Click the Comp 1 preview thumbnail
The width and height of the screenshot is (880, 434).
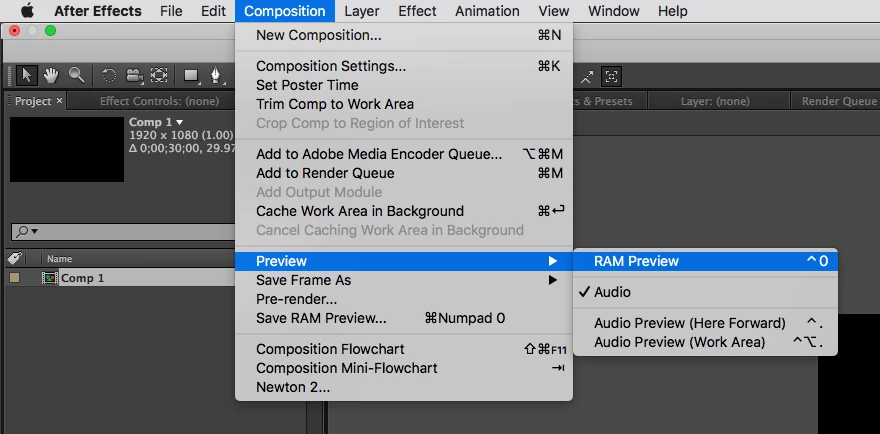pos(67,149)
